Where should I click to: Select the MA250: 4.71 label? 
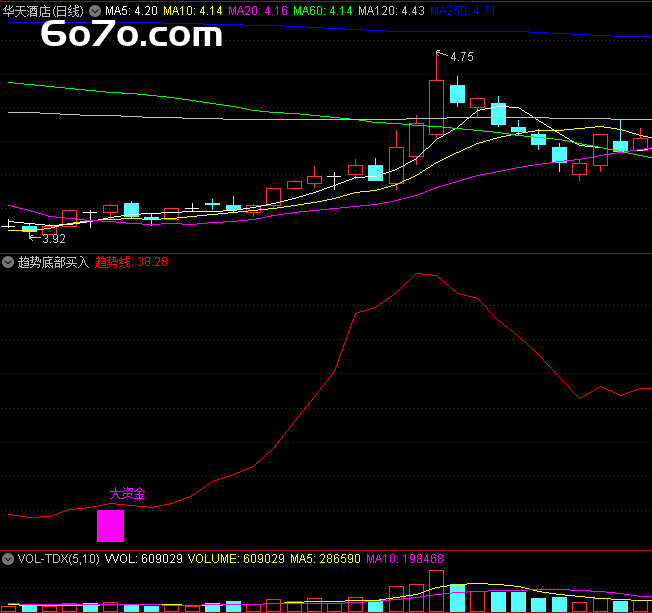tap(463, 11)
